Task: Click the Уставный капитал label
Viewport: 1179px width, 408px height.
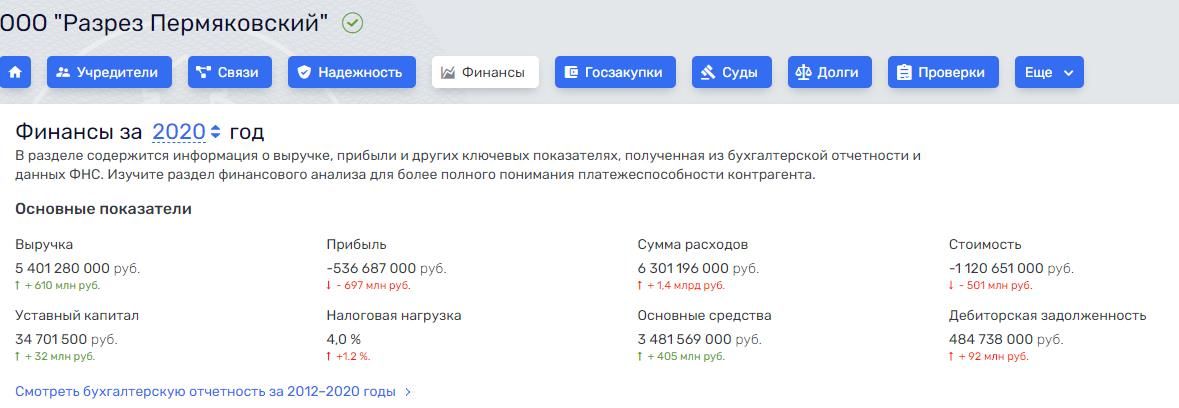Action: coord(77,316)
